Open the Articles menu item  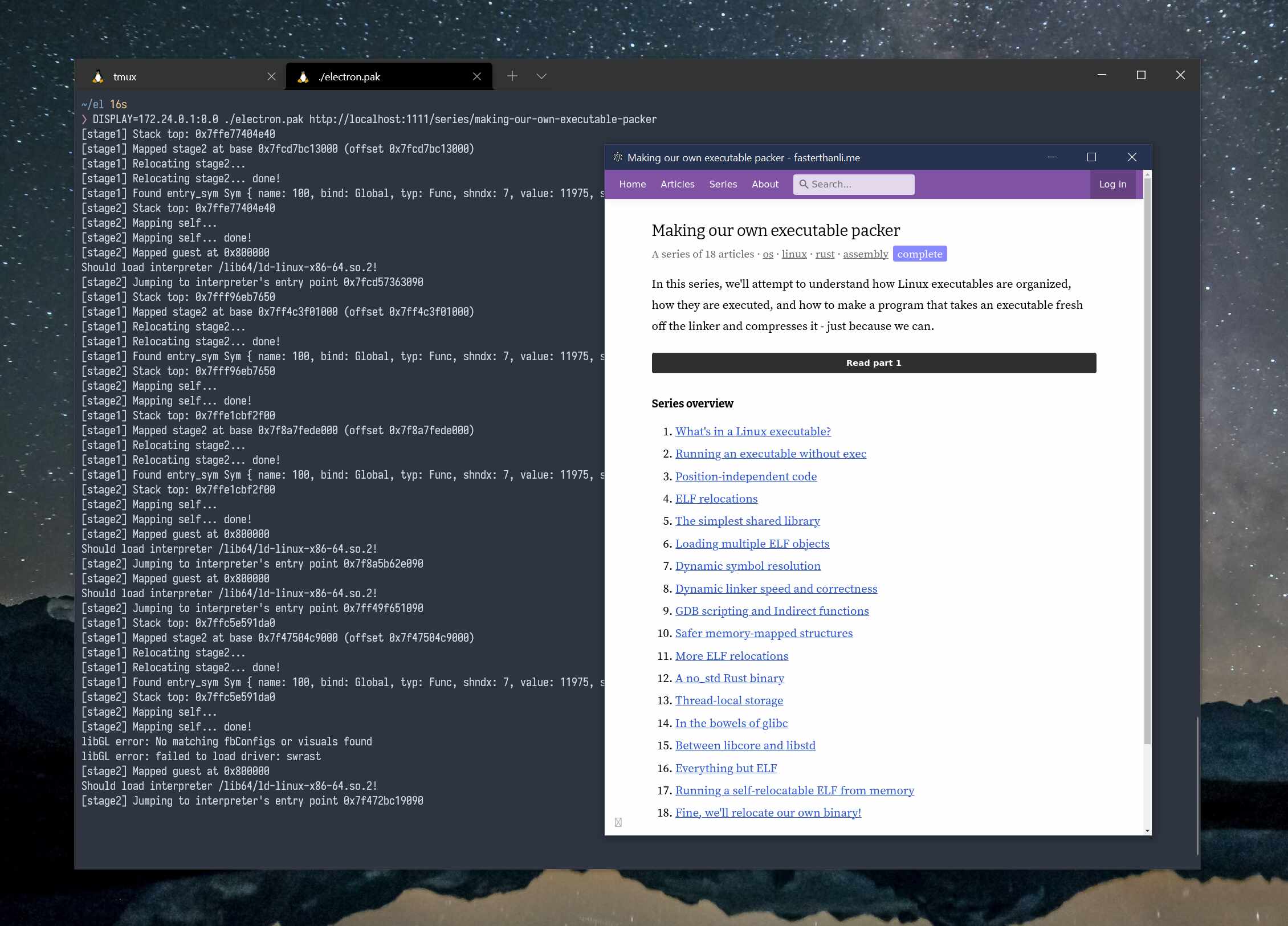[678, 184]
